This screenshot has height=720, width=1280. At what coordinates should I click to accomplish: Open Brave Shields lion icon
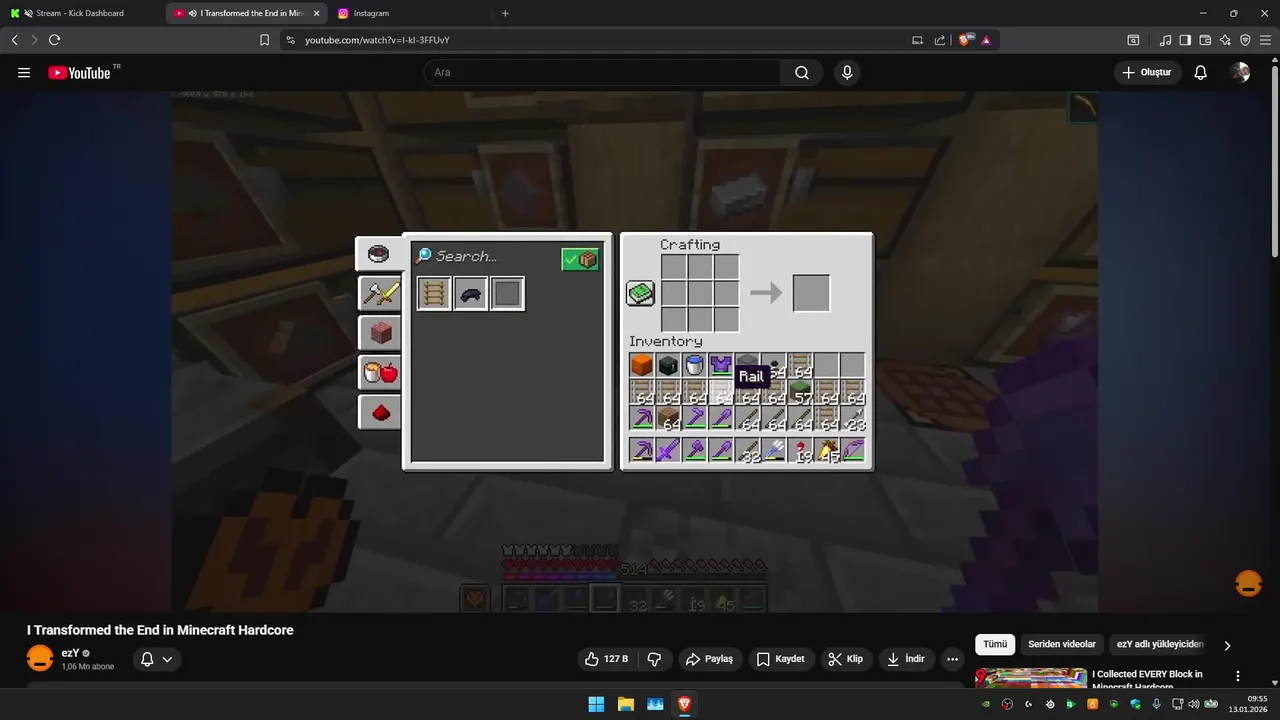(x=965, y=40)
